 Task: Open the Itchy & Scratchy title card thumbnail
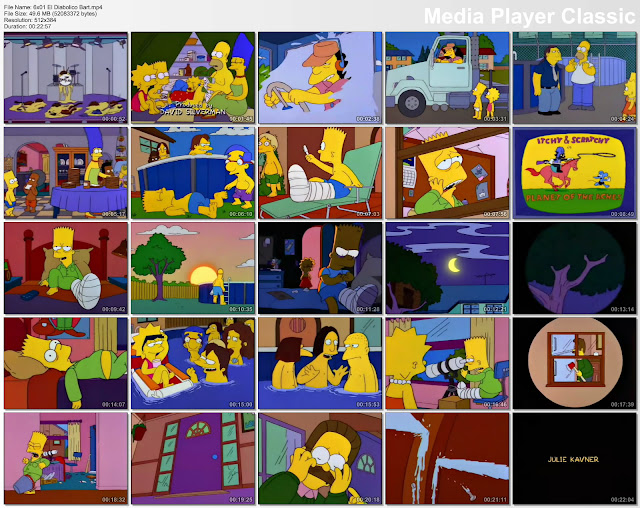coord(575,173)
